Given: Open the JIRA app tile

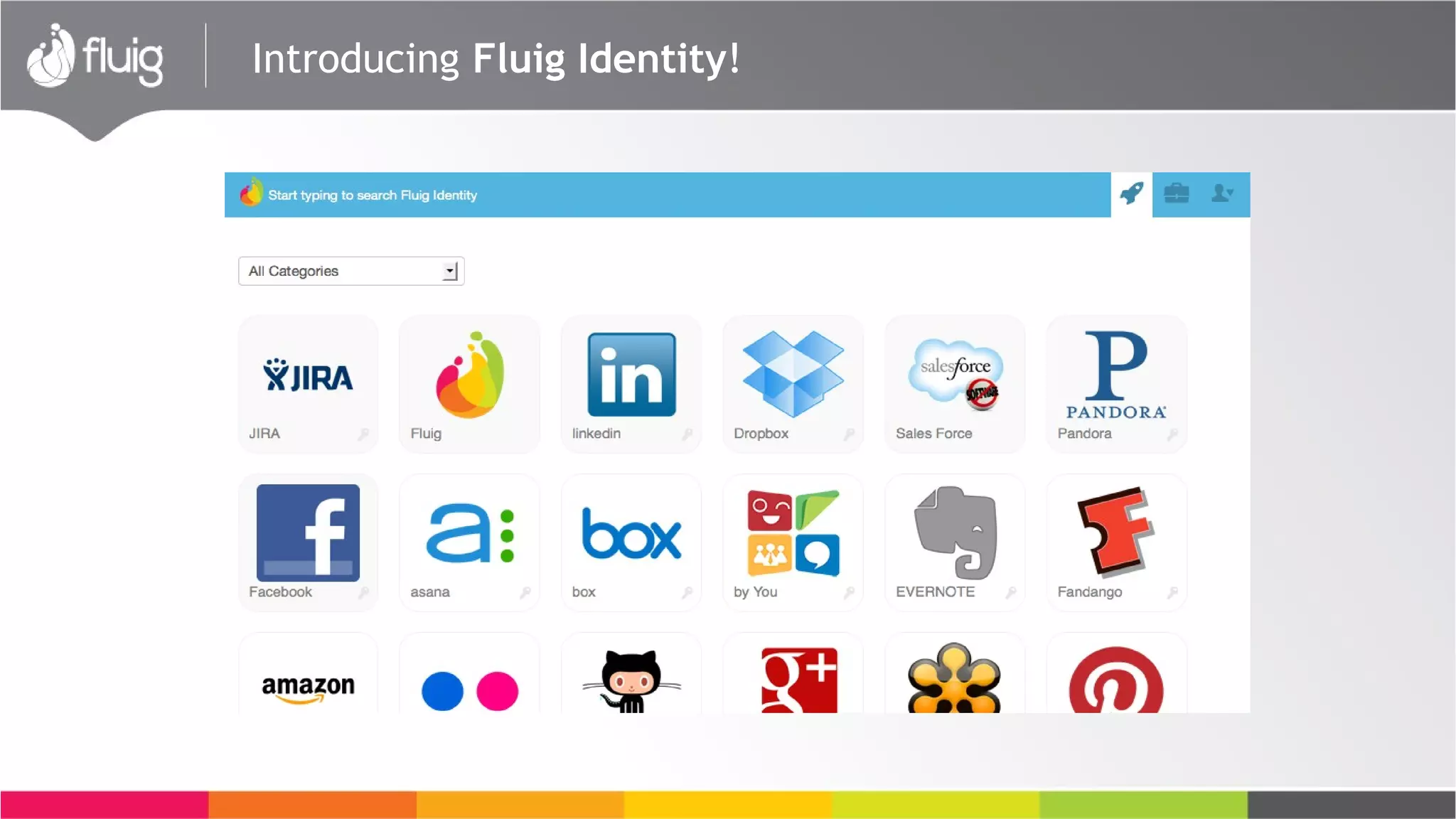Looking at the screenshot, I should click(x=308, y=384).
